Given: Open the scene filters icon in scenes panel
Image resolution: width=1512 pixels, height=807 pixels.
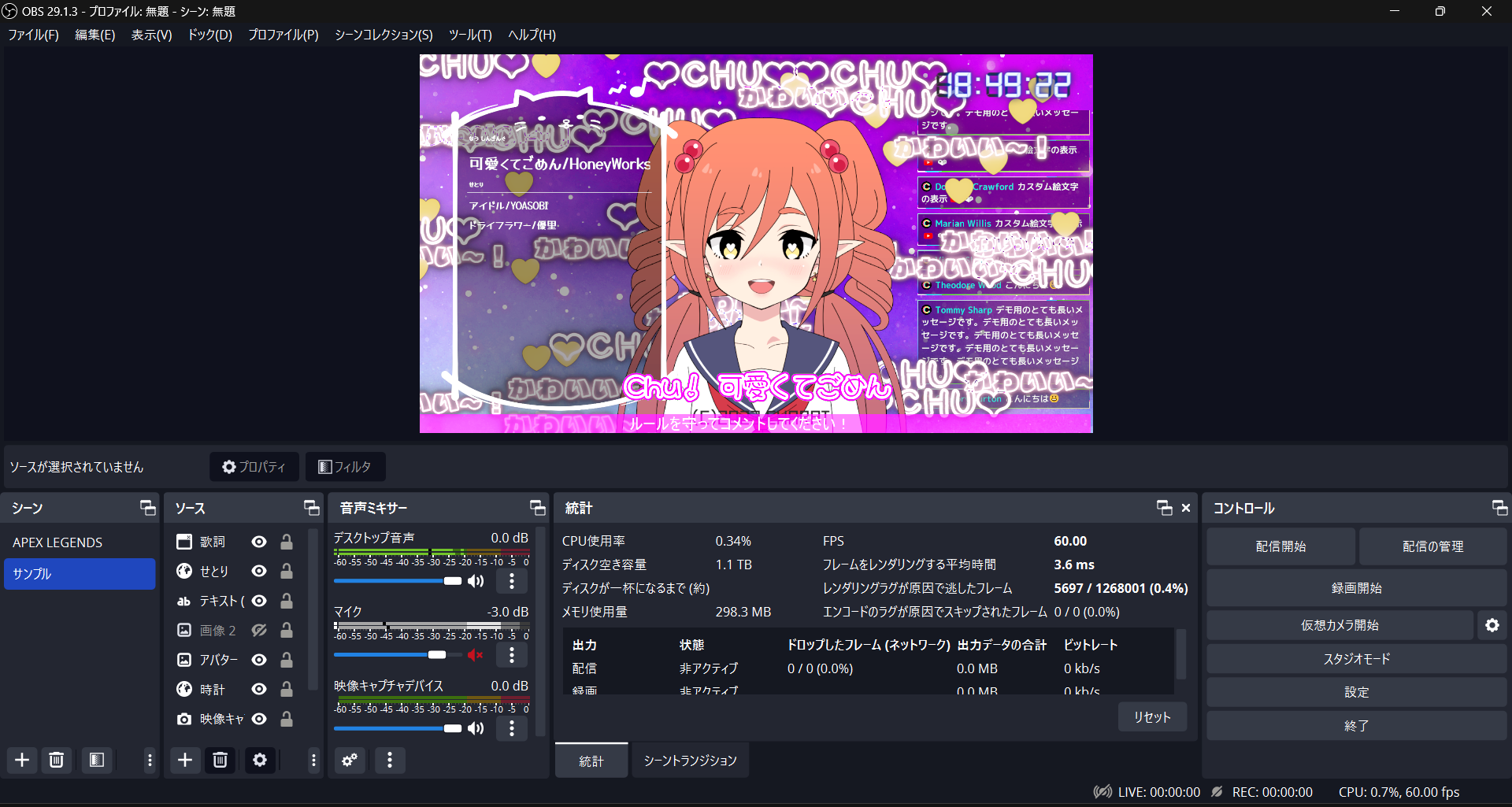Looking at the screenshot, I should pos(96,760).
